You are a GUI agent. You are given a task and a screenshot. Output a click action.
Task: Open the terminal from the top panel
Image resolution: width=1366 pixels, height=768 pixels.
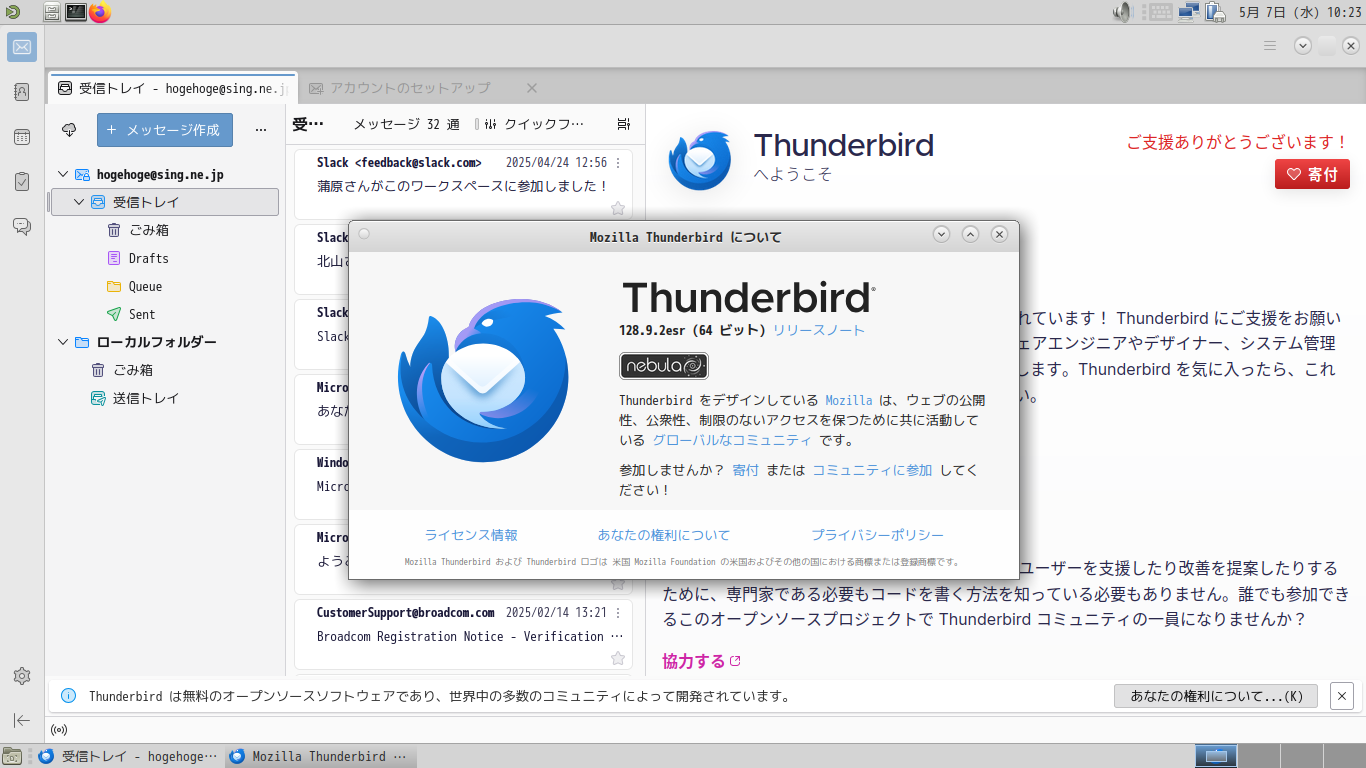click(76, 12)
